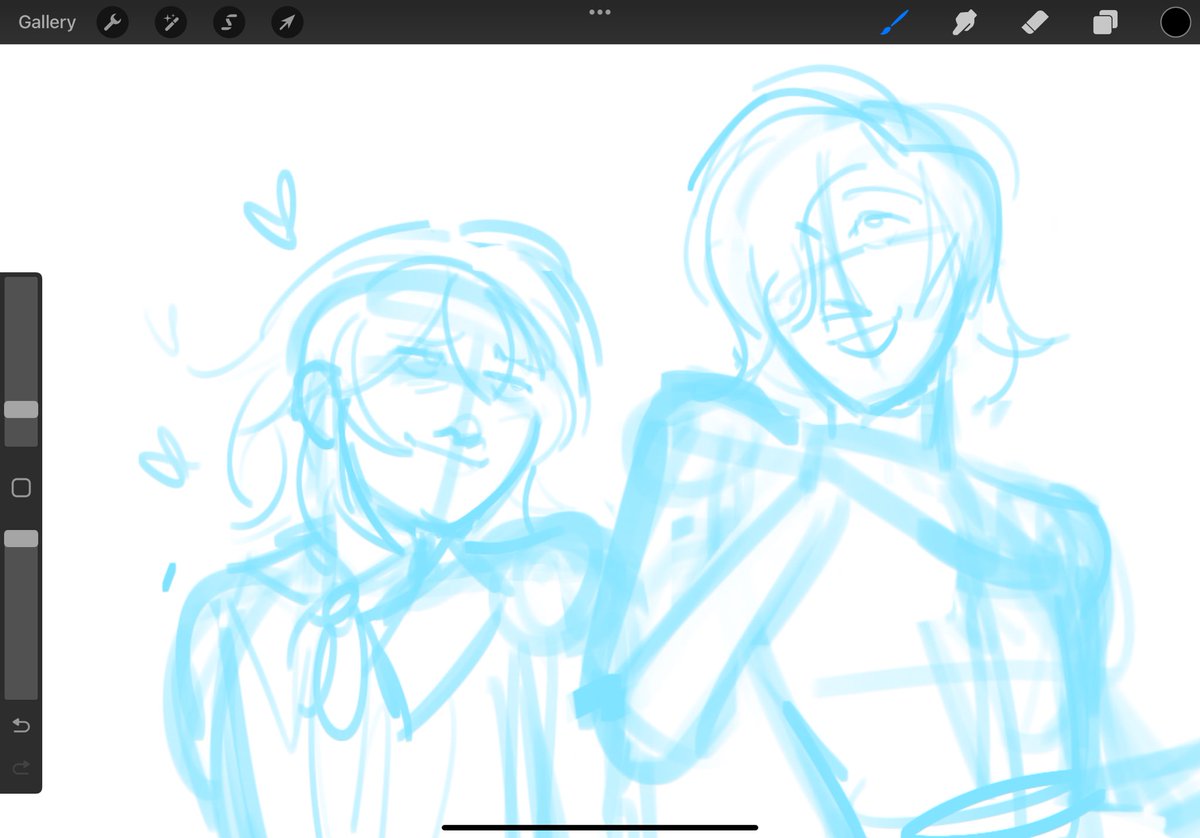The width and height of the screenshot is (1200, 838).
Task: Tap the three-dot multitasking indicator at top
Action: pos(600,12)
